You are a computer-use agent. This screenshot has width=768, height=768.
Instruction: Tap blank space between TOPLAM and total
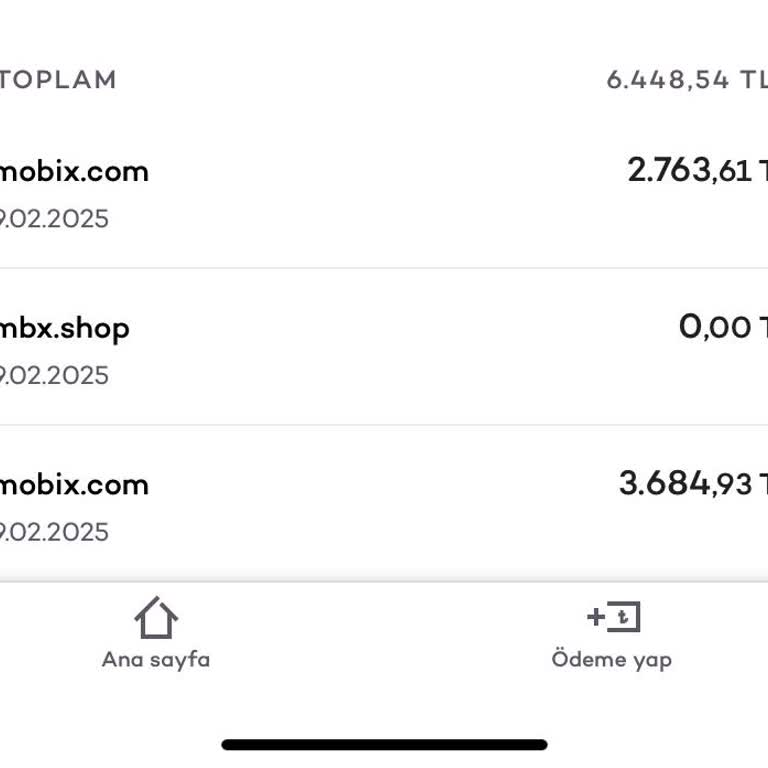360,80
